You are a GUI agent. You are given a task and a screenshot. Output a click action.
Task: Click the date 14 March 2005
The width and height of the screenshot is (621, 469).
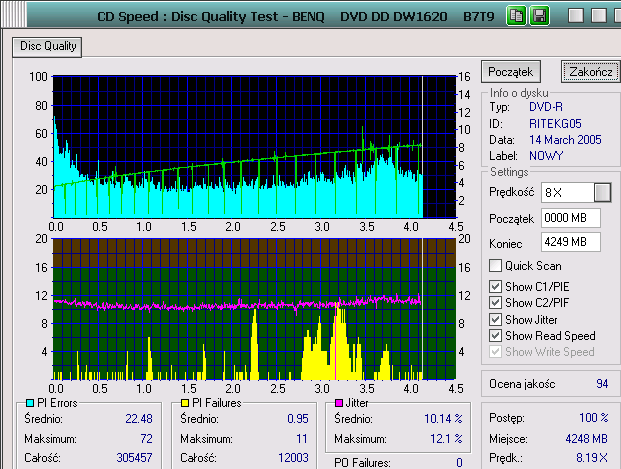(565, 140)
